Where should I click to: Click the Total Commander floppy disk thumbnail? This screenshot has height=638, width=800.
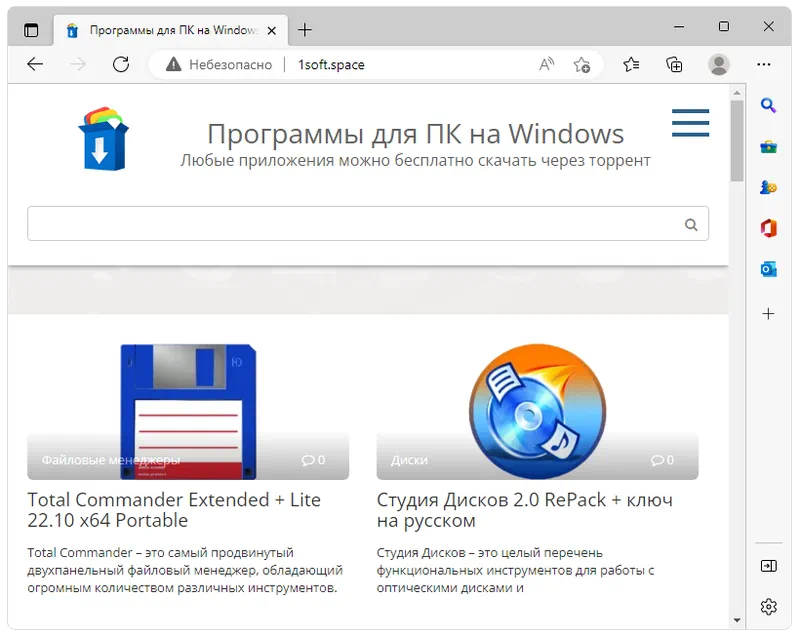[188, 411]
